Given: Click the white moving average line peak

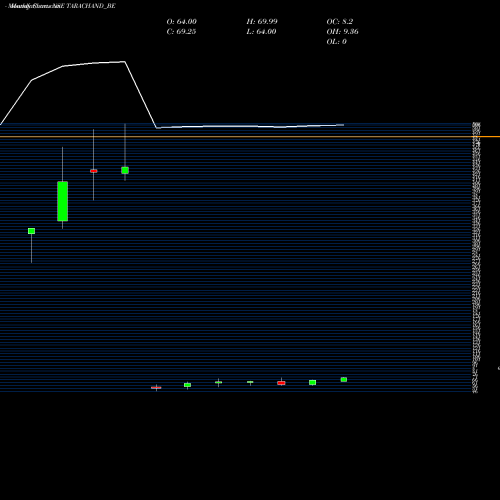Looking at the screenshot, I should tap(125, 62).
